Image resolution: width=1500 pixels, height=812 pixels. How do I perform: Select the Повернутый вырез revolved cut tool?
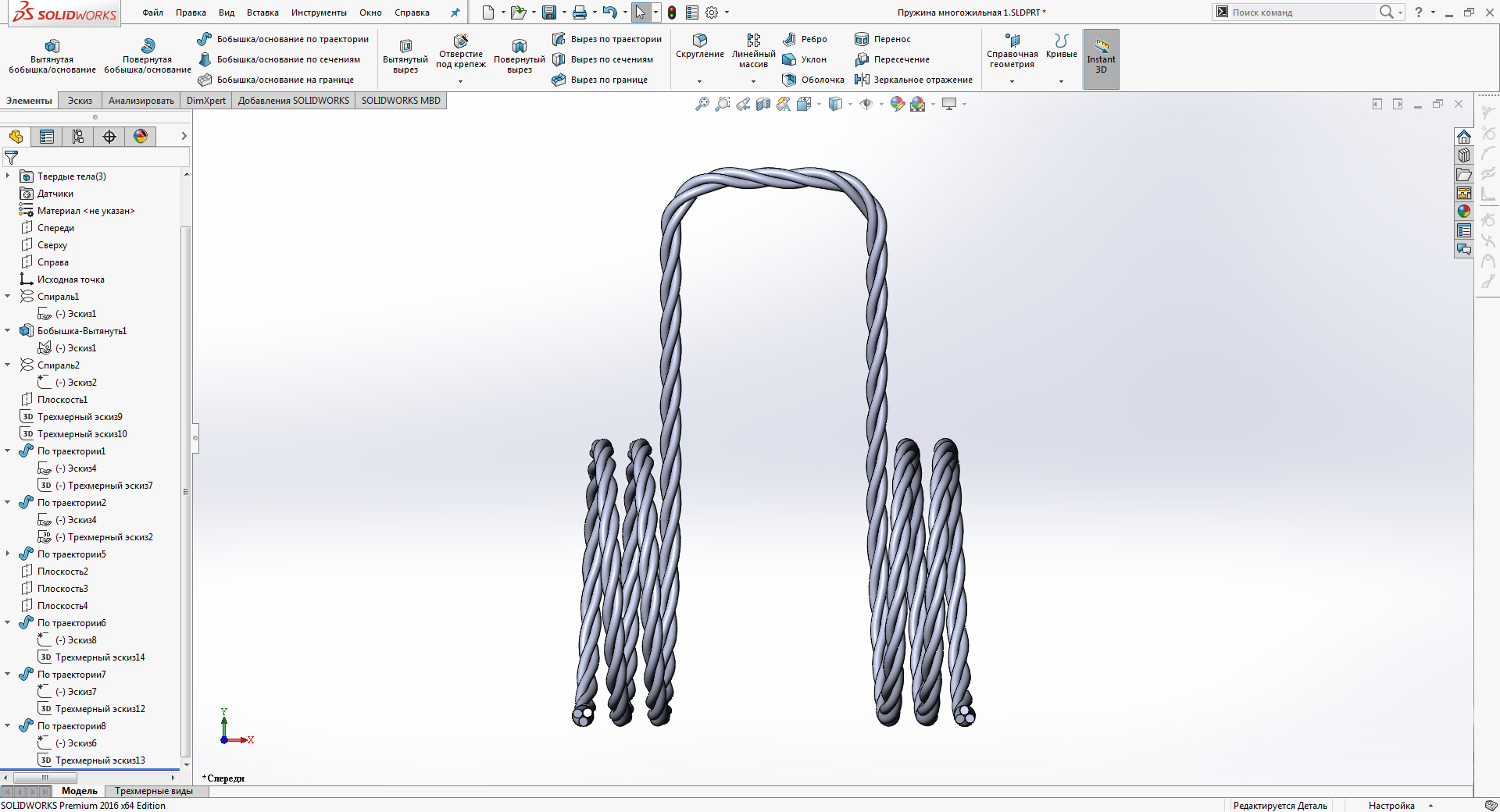coord(520,55)
